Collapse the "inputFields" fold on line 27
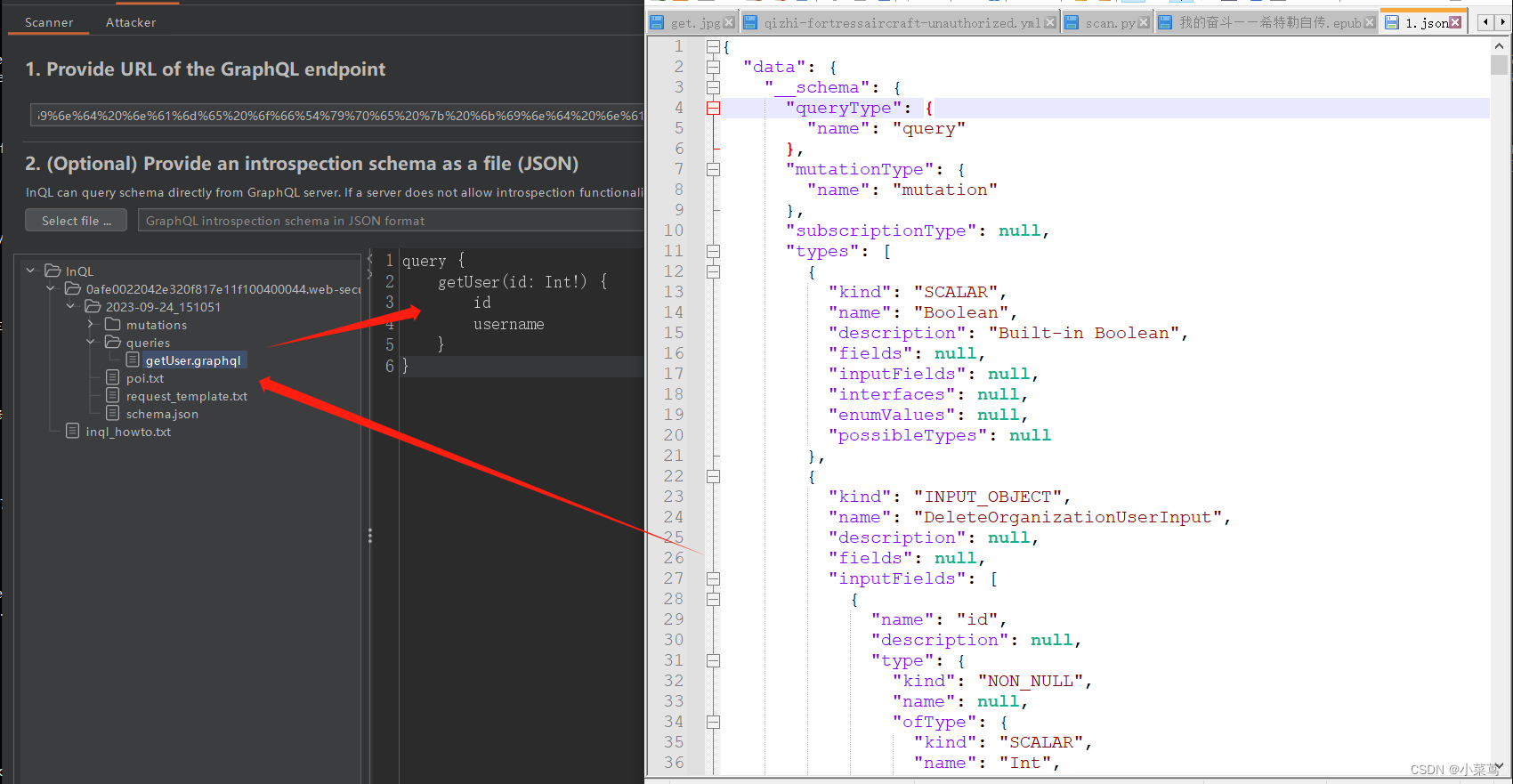Screen dimensions: 1513x784 pyautogui.click(x=713, y=578)
